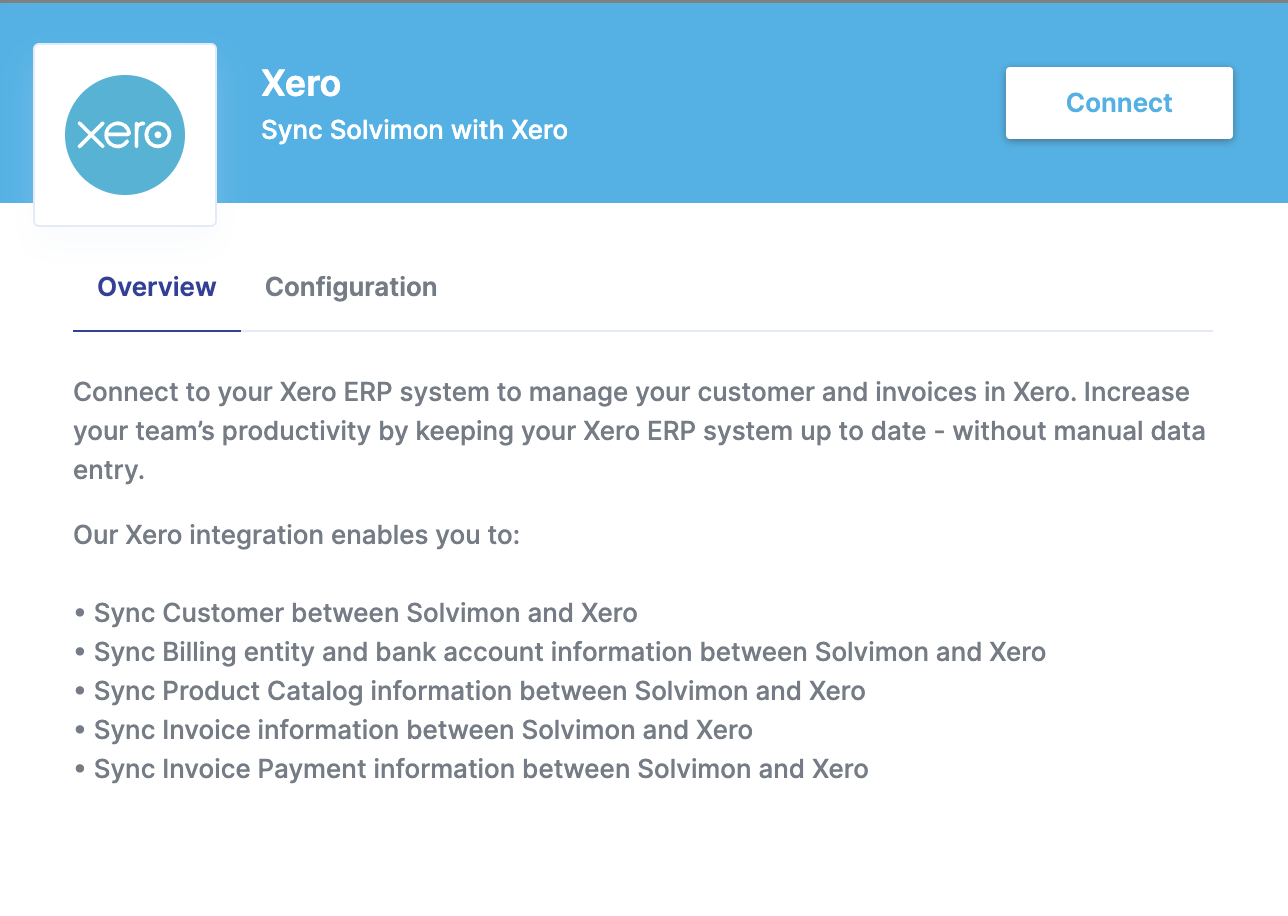This screenshot has width=1288, height=916.
Task: Click the "Sync Customer" feature line
Action: [365, 613]
